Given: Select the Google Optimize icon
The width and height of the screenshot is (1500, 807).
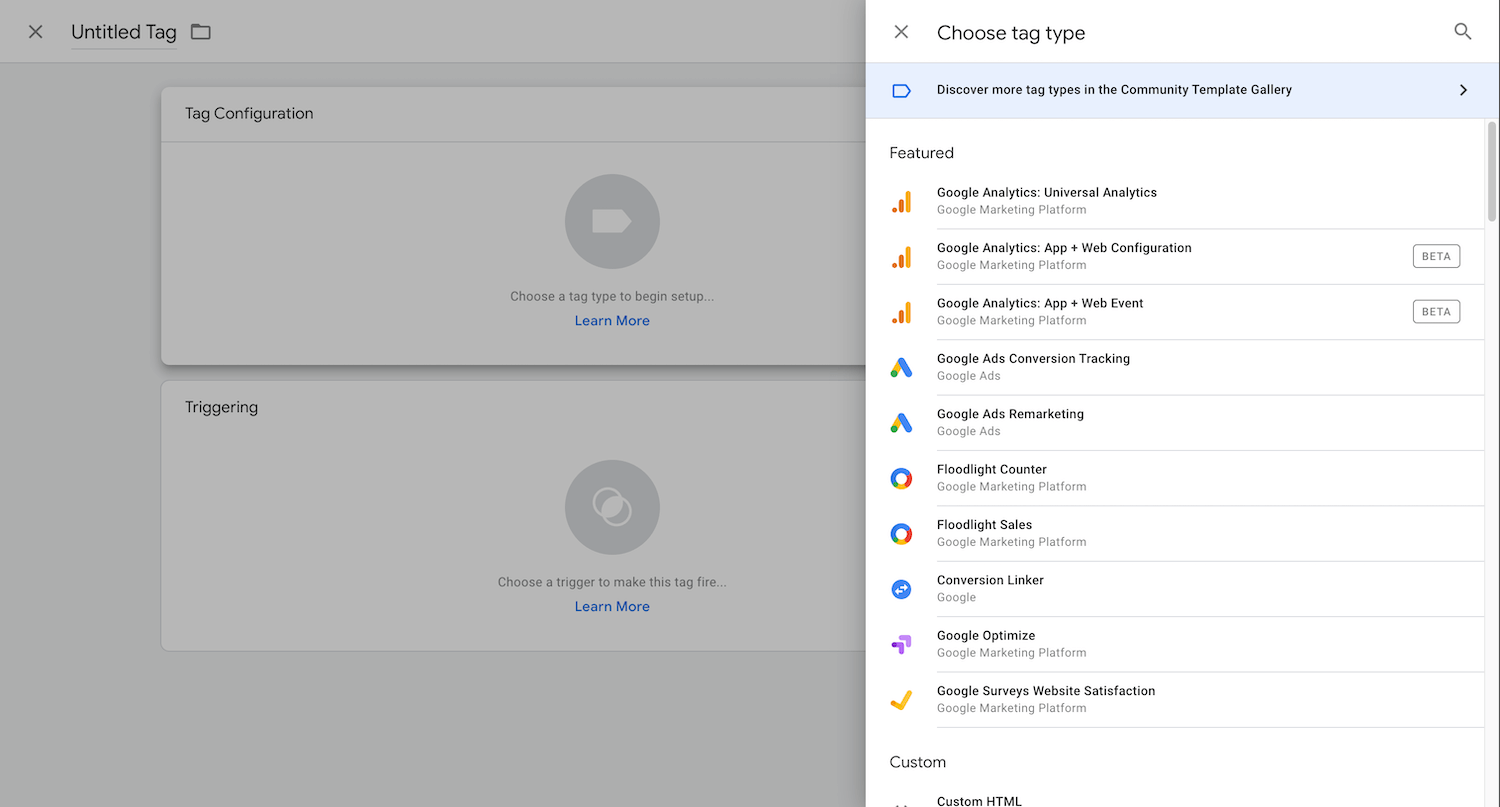Looking at the screenshot, I should click(x=901, y=644).
